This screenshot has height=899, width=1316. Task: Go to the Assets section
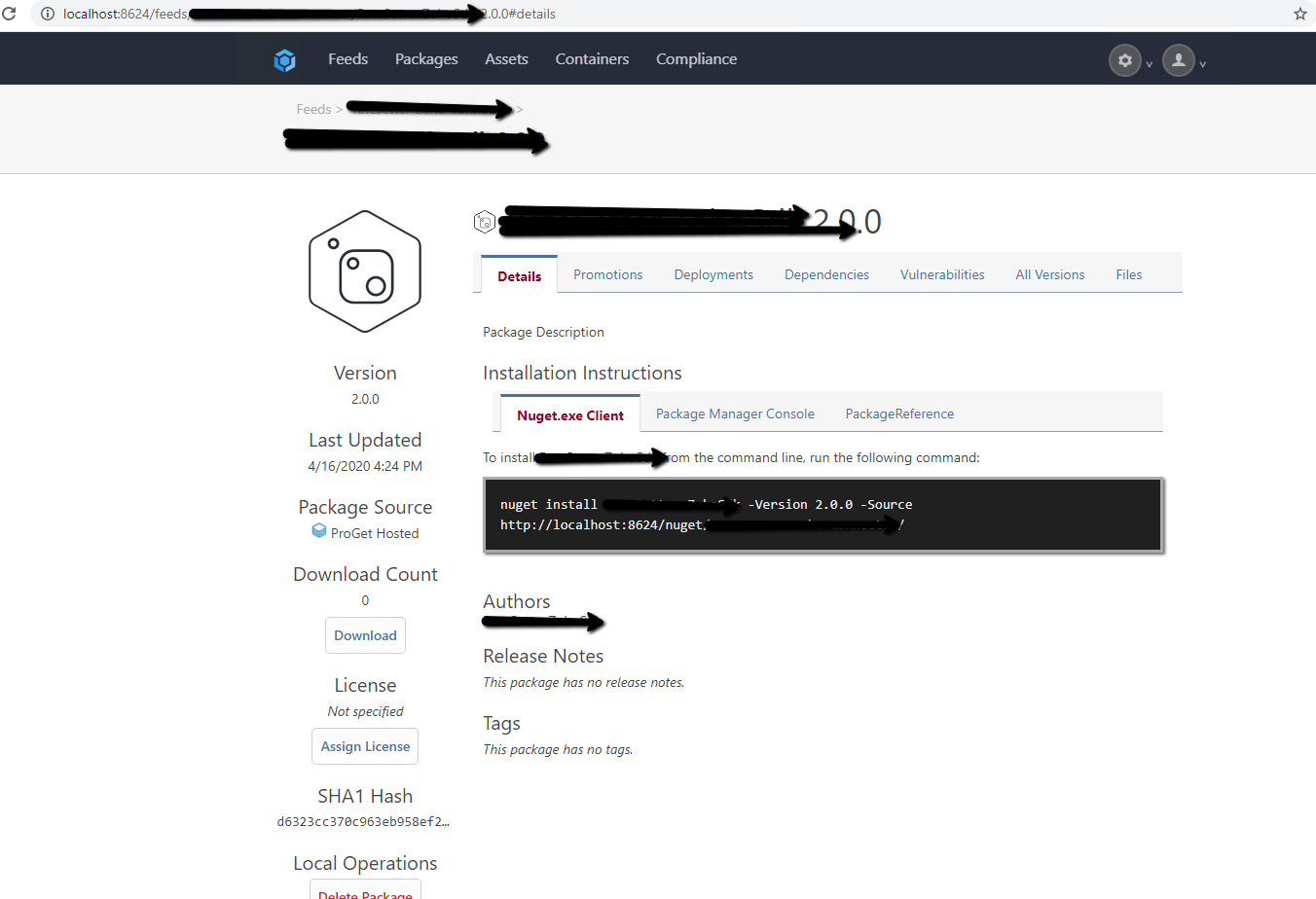[506, 59]
